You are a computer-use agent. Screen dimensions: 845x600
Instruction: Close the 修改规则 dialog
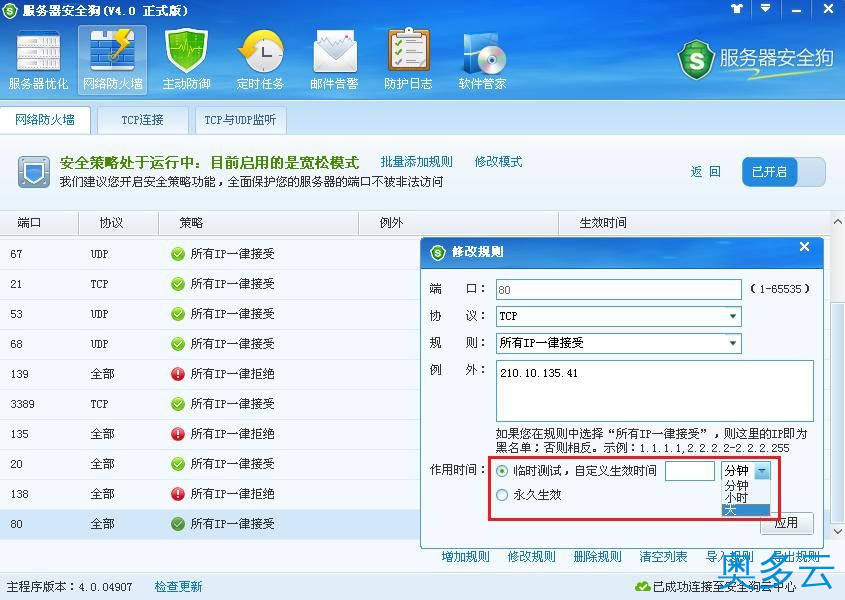tap(805, 247)
